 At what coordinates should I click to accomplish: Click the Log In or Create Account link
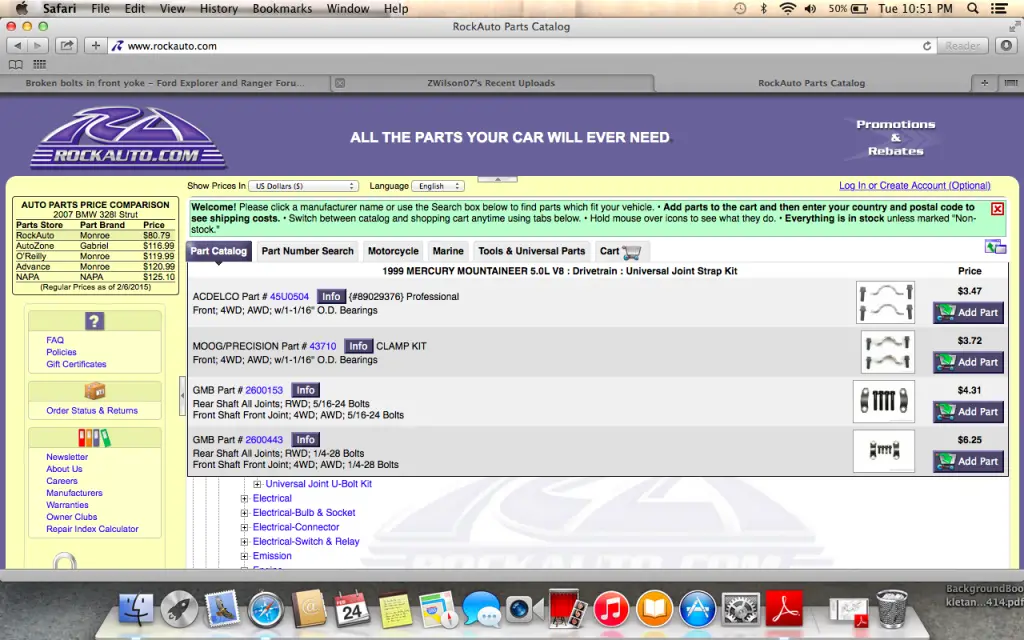tap(914, 185)
